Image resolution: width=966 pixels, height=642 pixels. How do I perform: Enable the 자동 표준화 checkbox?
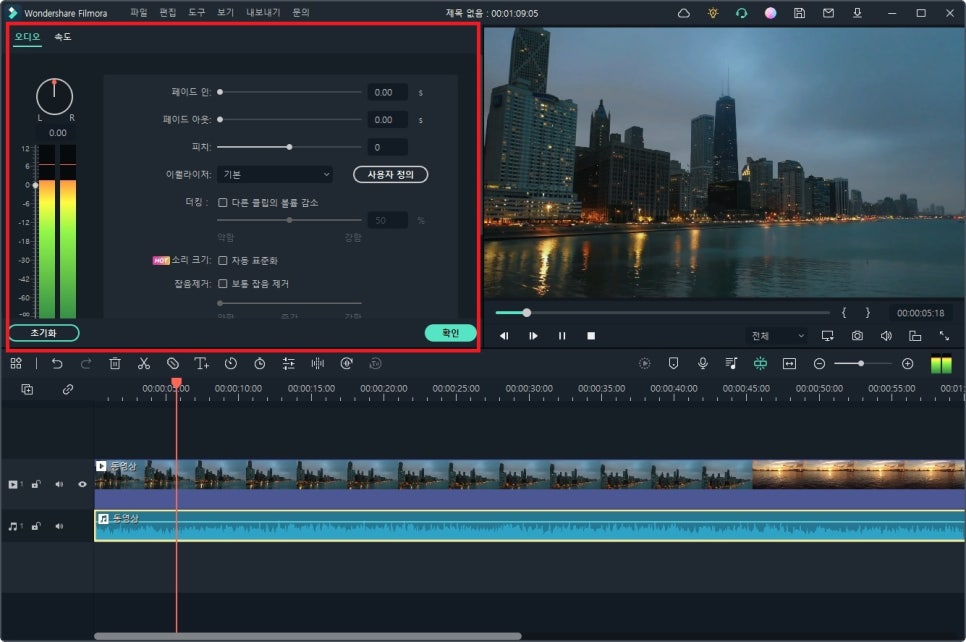pos(222,261)
